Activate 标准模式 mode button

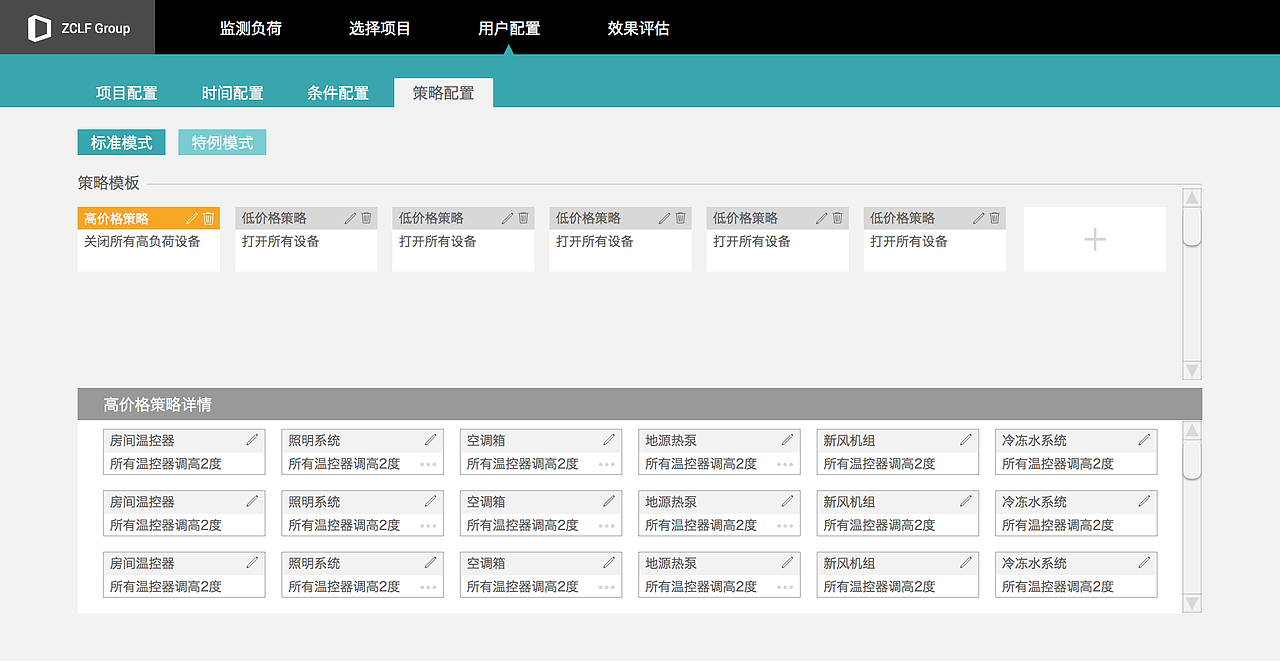point(122,143)
